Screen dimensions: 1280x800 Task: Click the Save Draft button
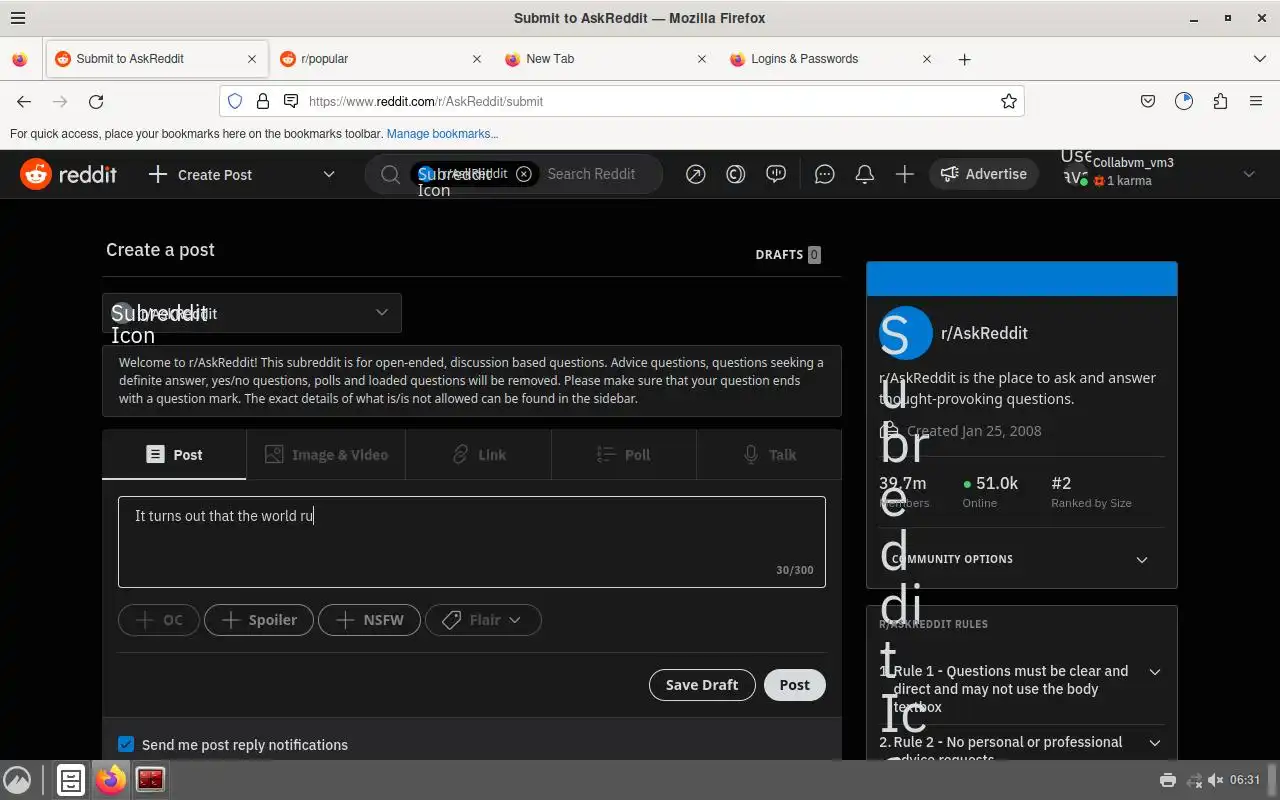coord(702,685)
